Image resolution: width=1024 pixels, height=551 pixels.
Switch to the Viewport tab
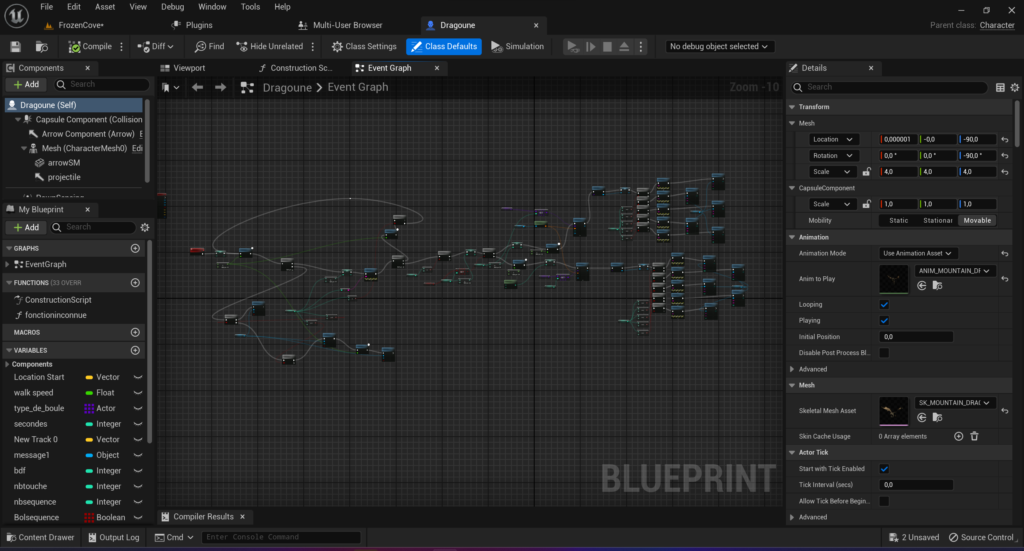pyautogui.click(x=189, y=68)
